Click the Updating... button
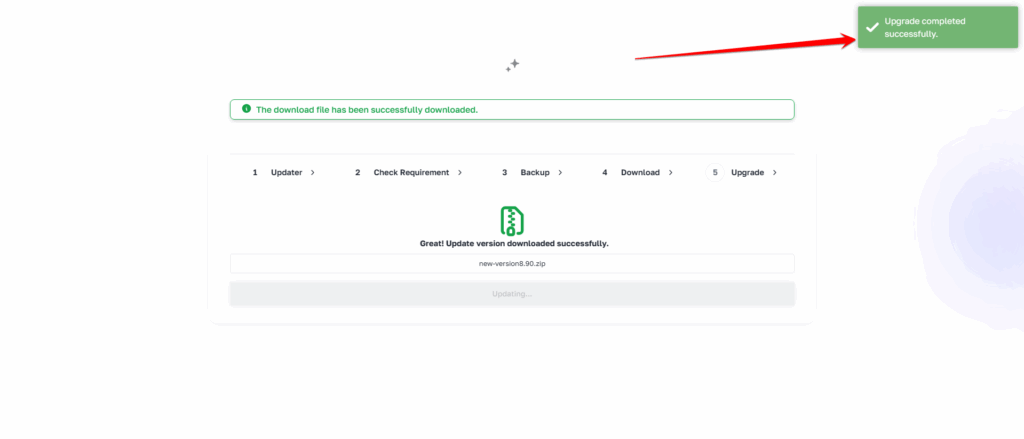 point(512,294)
